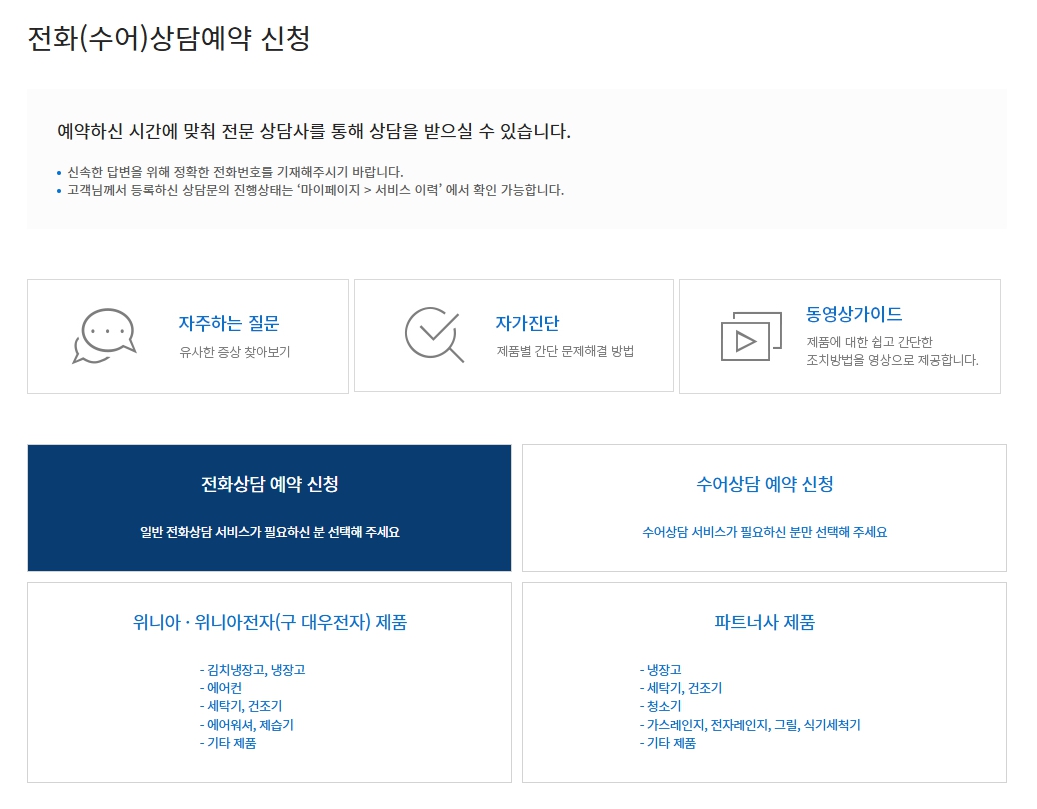
Task: Click '제품별 간단 문제해결 방법' text
Action: 565,351
